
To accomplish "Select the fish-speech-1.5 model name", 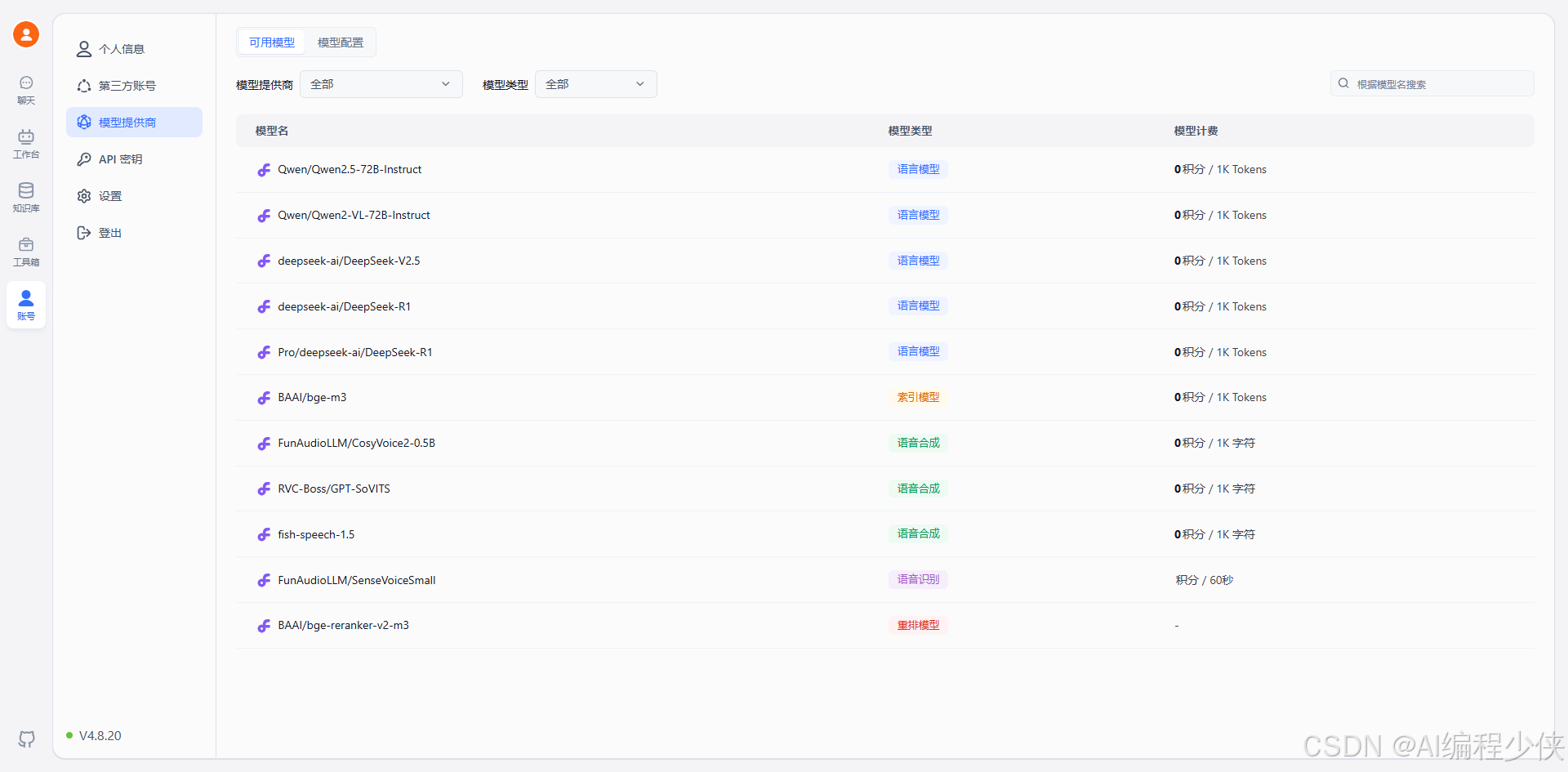I will pyautogui.click(x=316, y=534).
